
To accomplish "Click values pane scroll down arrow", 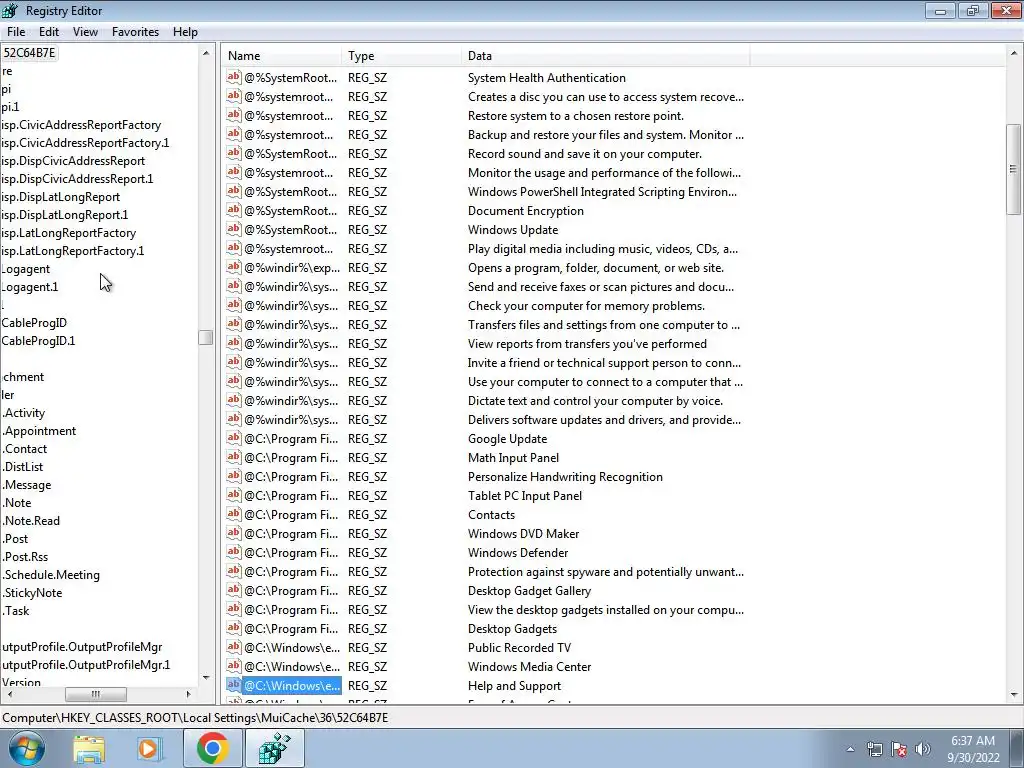I will pos(1014,695).
